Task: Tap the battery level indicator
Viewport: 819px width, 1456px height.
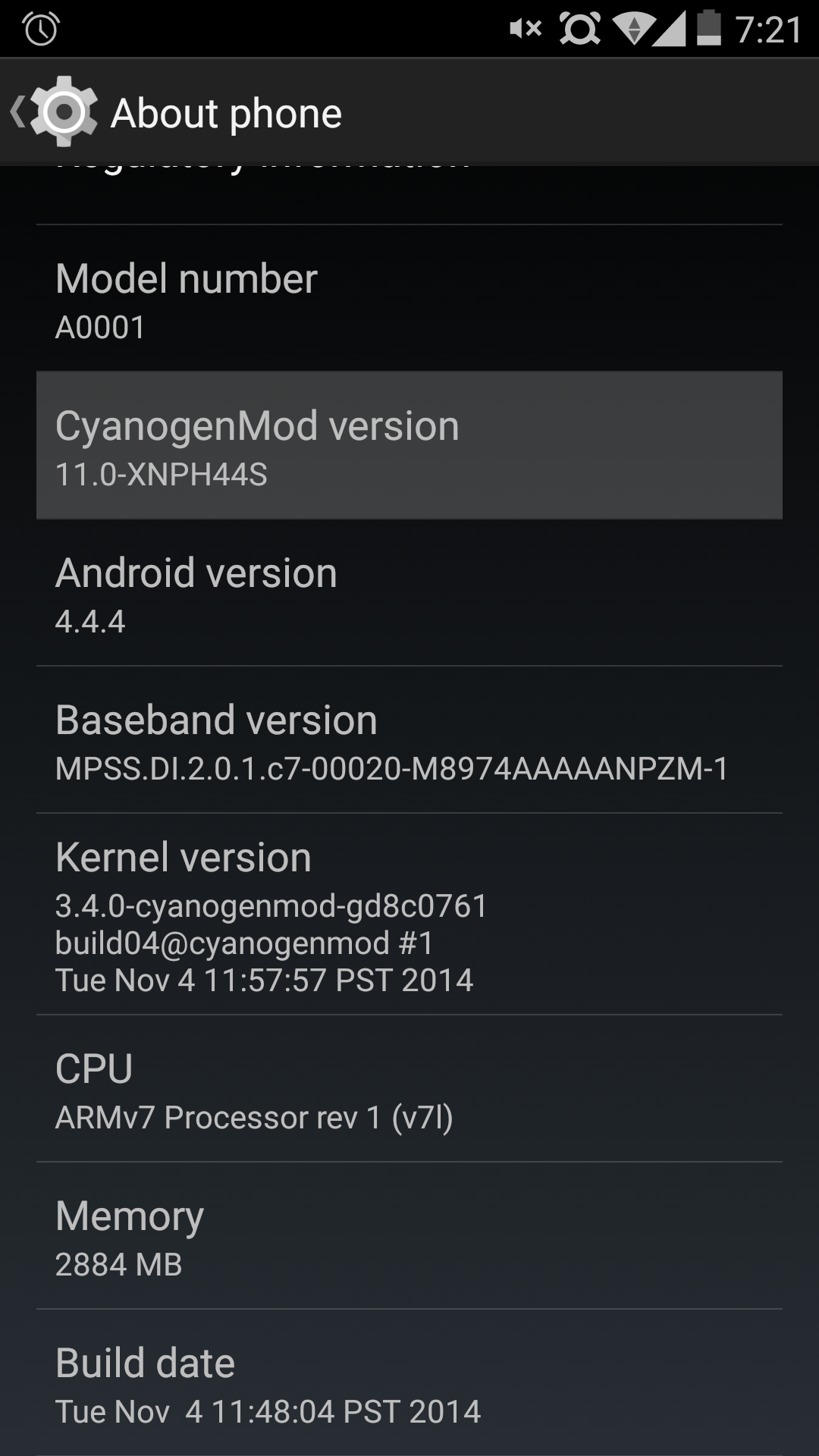Action: tap(709, 28)
